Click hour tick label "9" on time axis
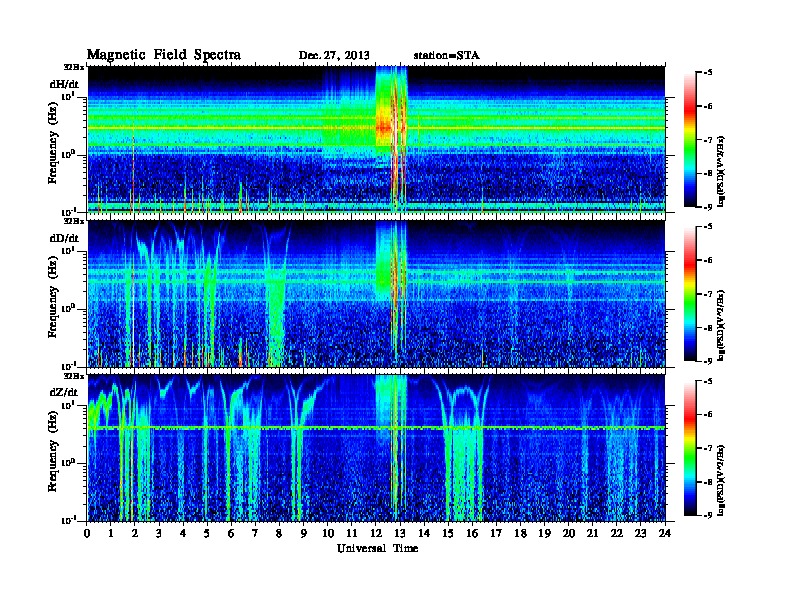792x612 pixels. click(x=304, y=533)
